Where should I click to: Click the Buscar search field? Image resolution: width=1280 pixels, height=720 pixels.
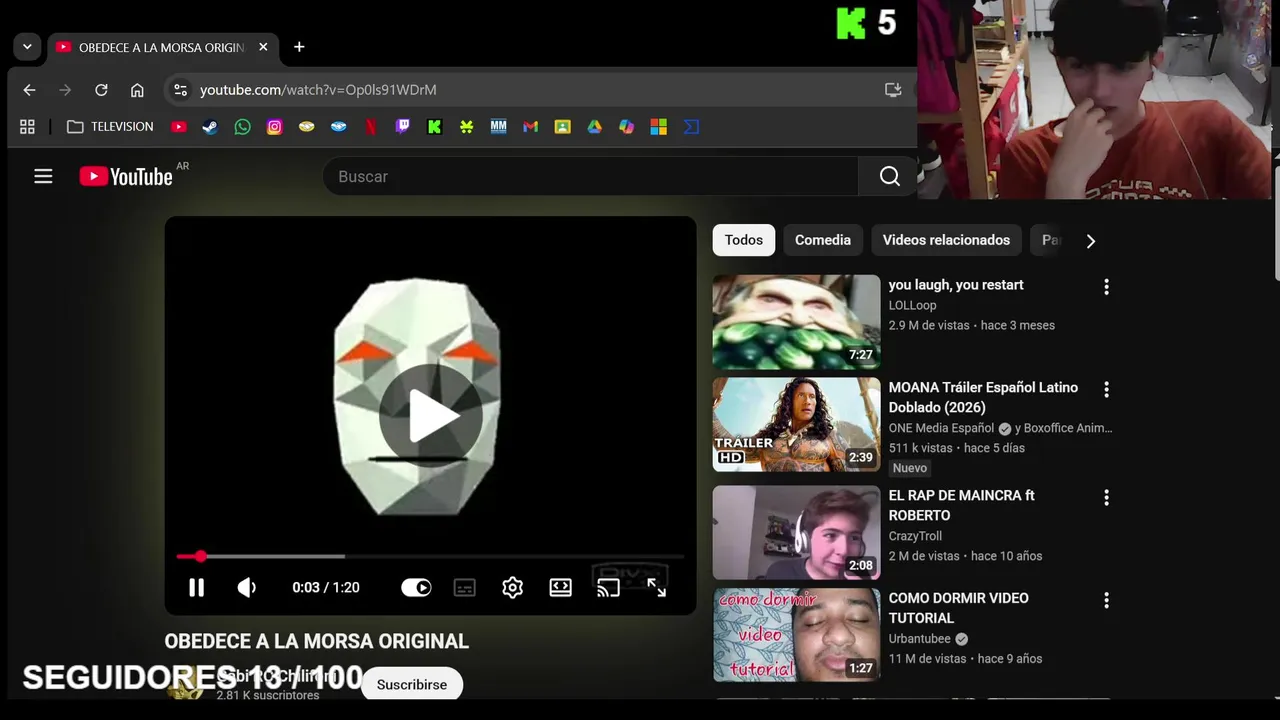(x=590, y=176)
